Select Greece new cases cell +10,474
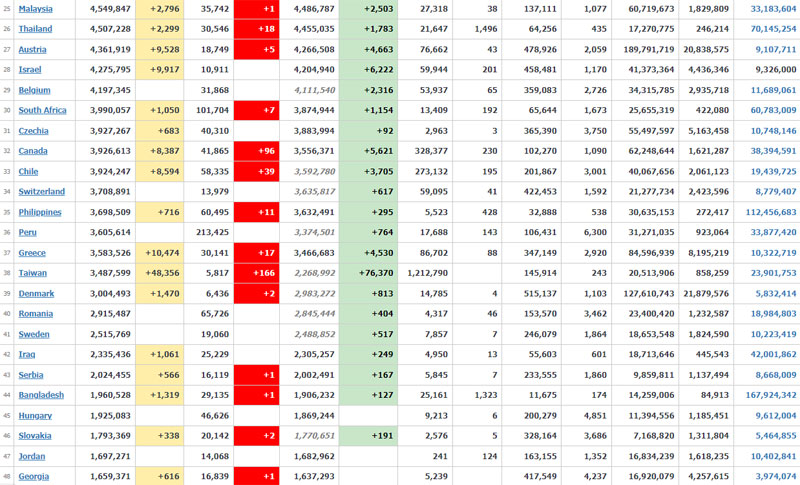 [159, 253]
